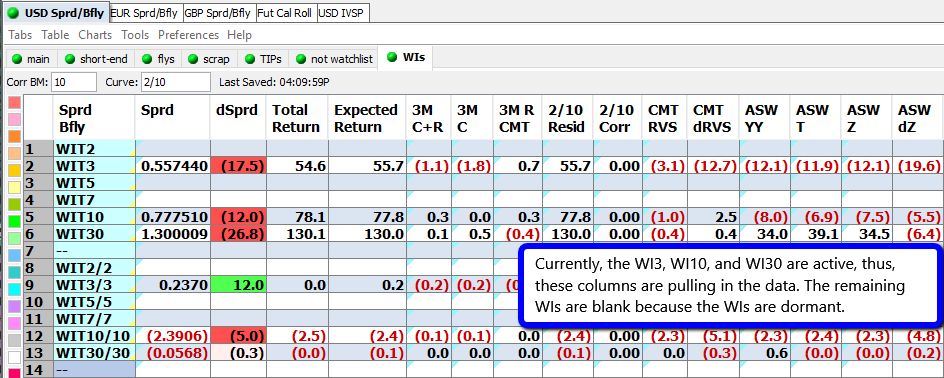Pick the cyan color swatch beside row 9
Image resolution: width=944 pixels, height=378 pixels.
click(x=14, y=289)
